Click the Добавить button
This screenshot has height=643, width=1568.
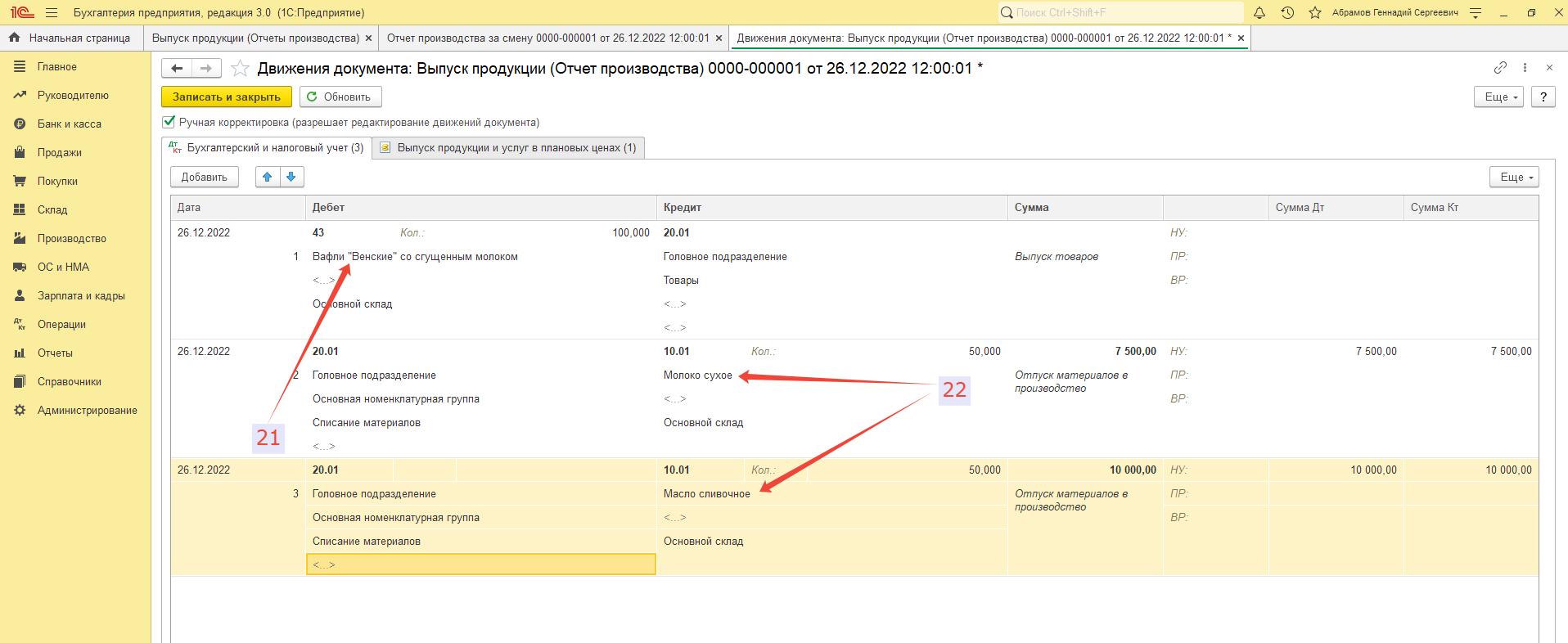coord(204,177)
